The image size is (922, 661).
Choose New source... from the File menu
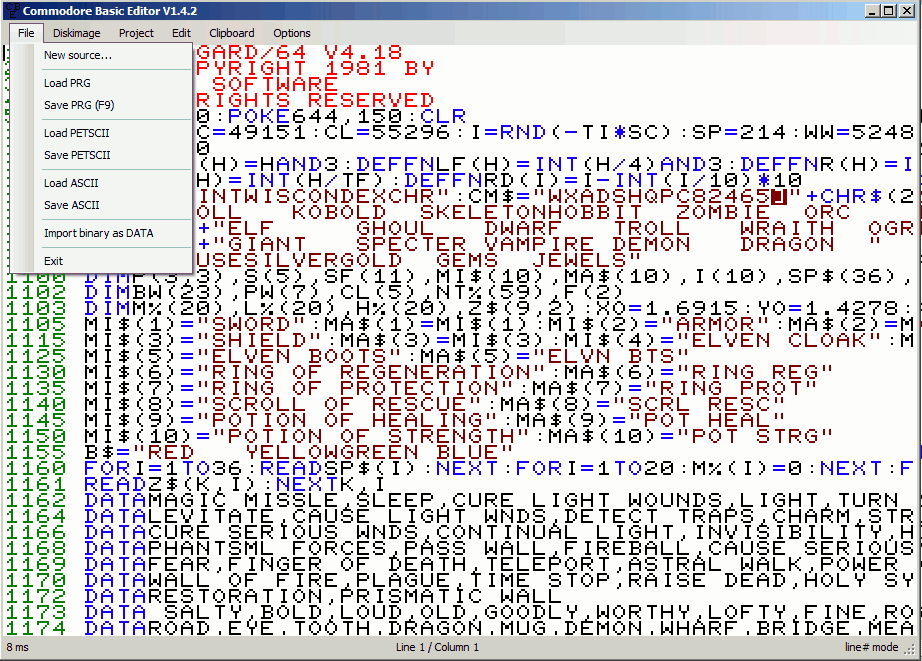click(77, 56)
